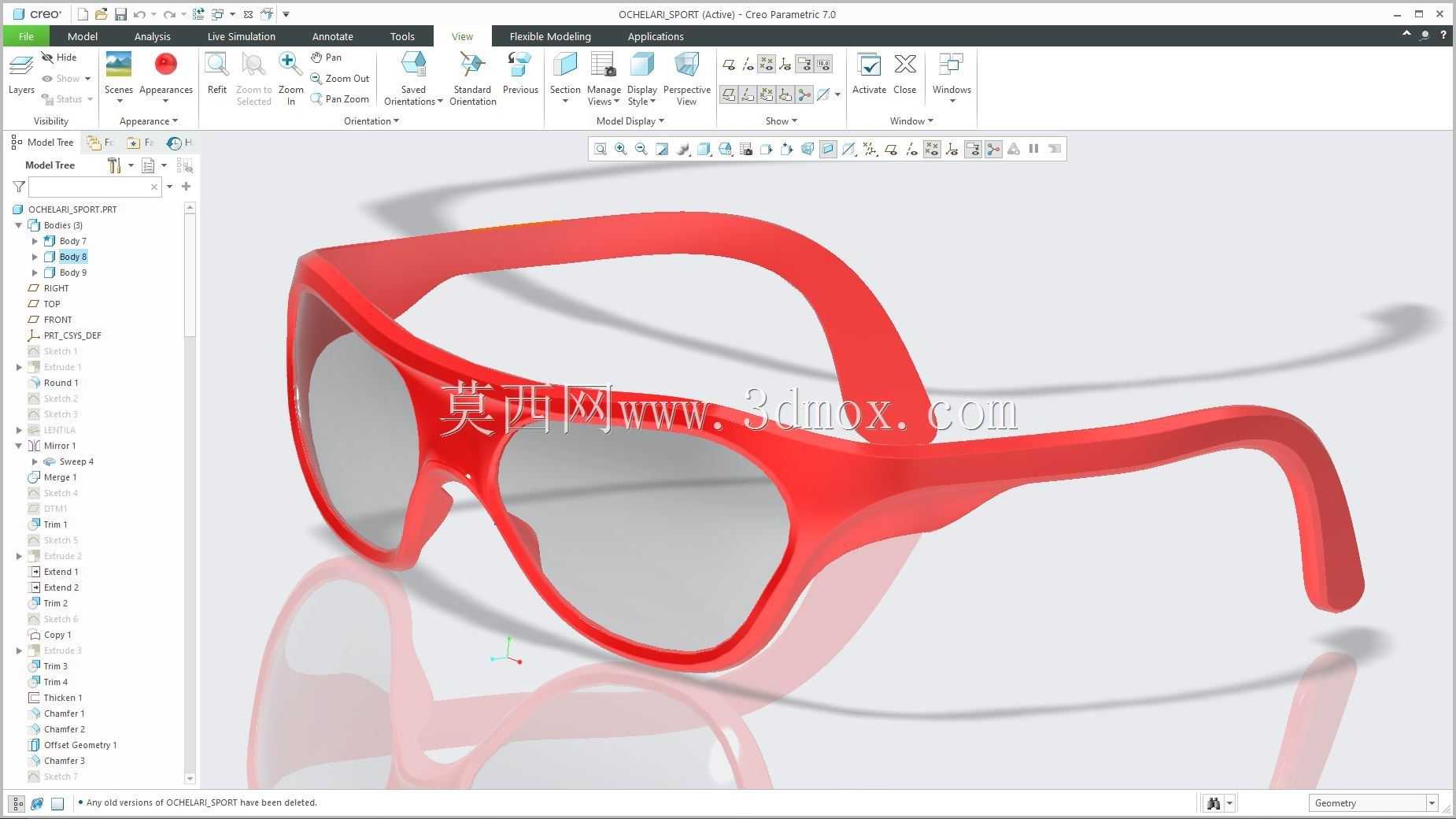Image resolution: width=1456 pixels, height=819 pixels.
Task: Select Body 8 in the model tree
Action: tap(73, 257)
